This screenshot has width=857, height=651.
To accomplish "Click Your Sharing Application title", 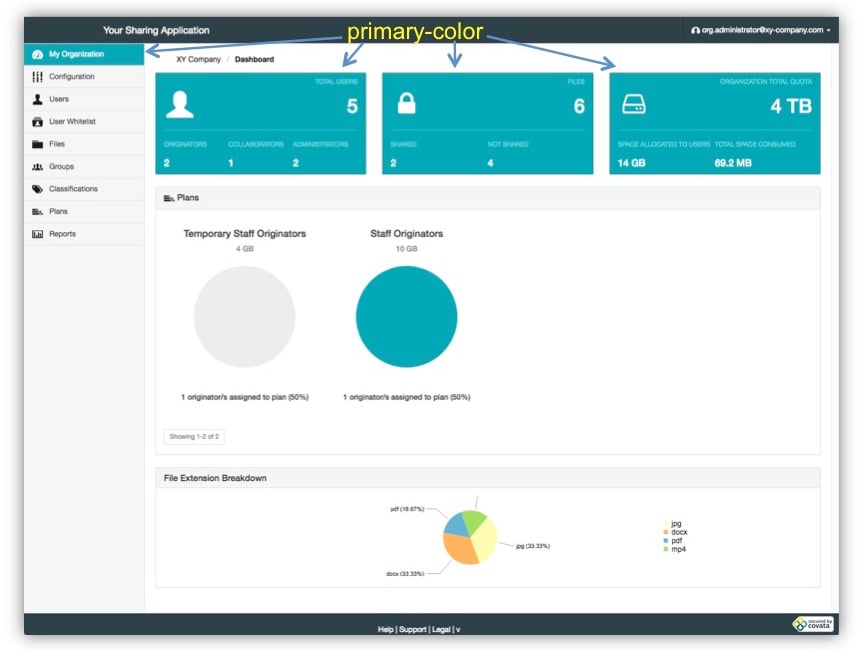I will pyautogui.click(x=156, y=30).
